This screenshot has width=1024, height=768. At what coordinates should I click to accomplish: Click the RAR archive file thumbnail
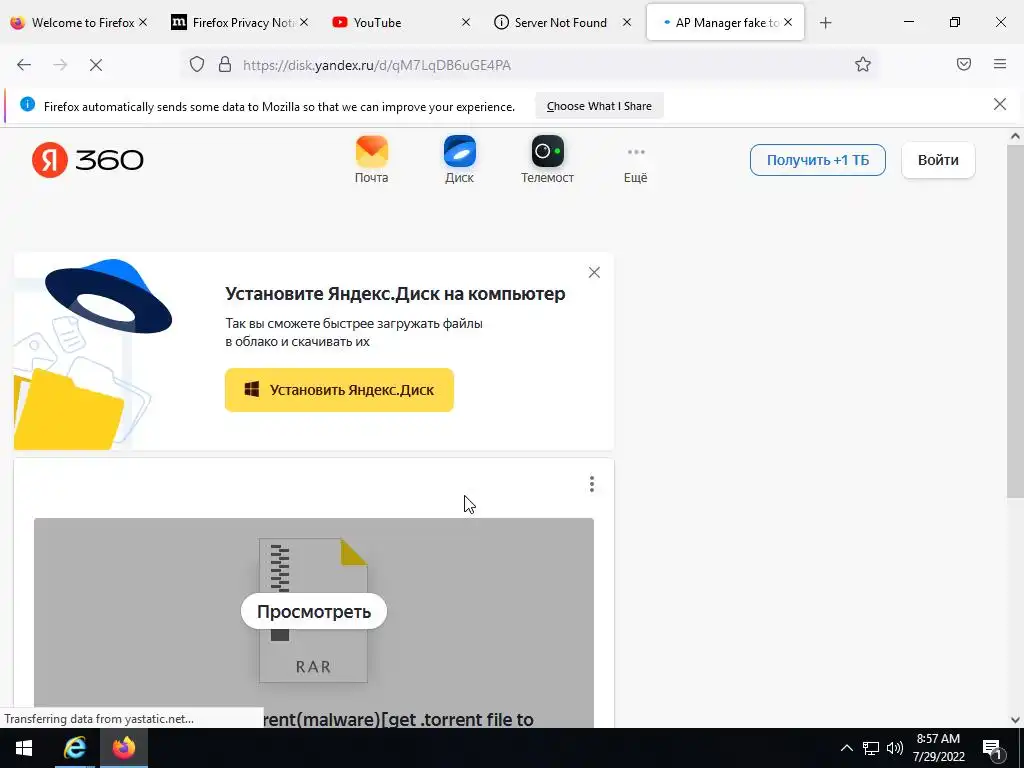[313, 611]
